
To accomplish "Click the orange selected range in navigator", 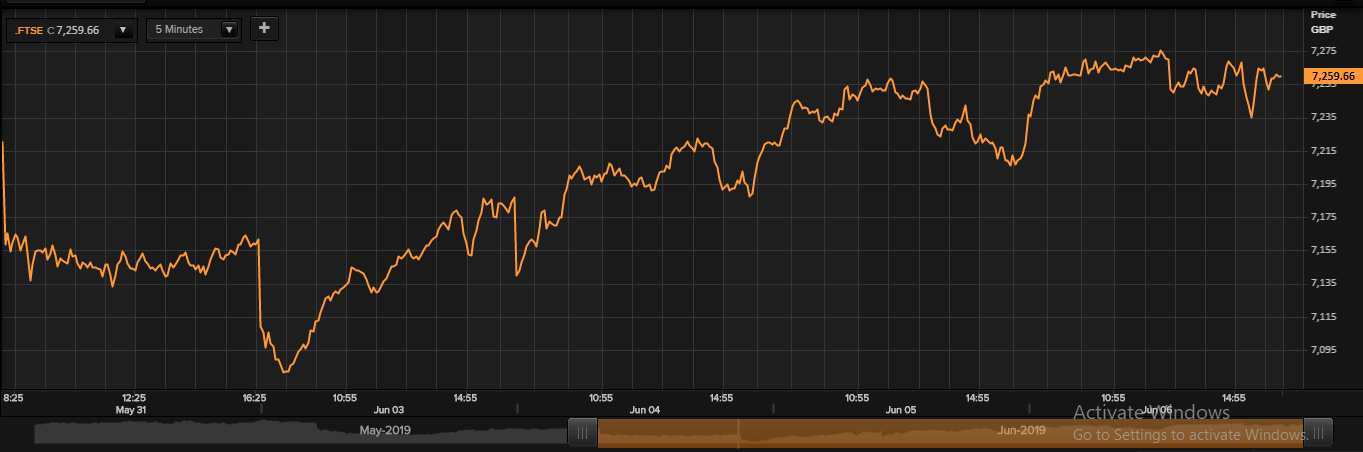I will [x=950, y=433].
